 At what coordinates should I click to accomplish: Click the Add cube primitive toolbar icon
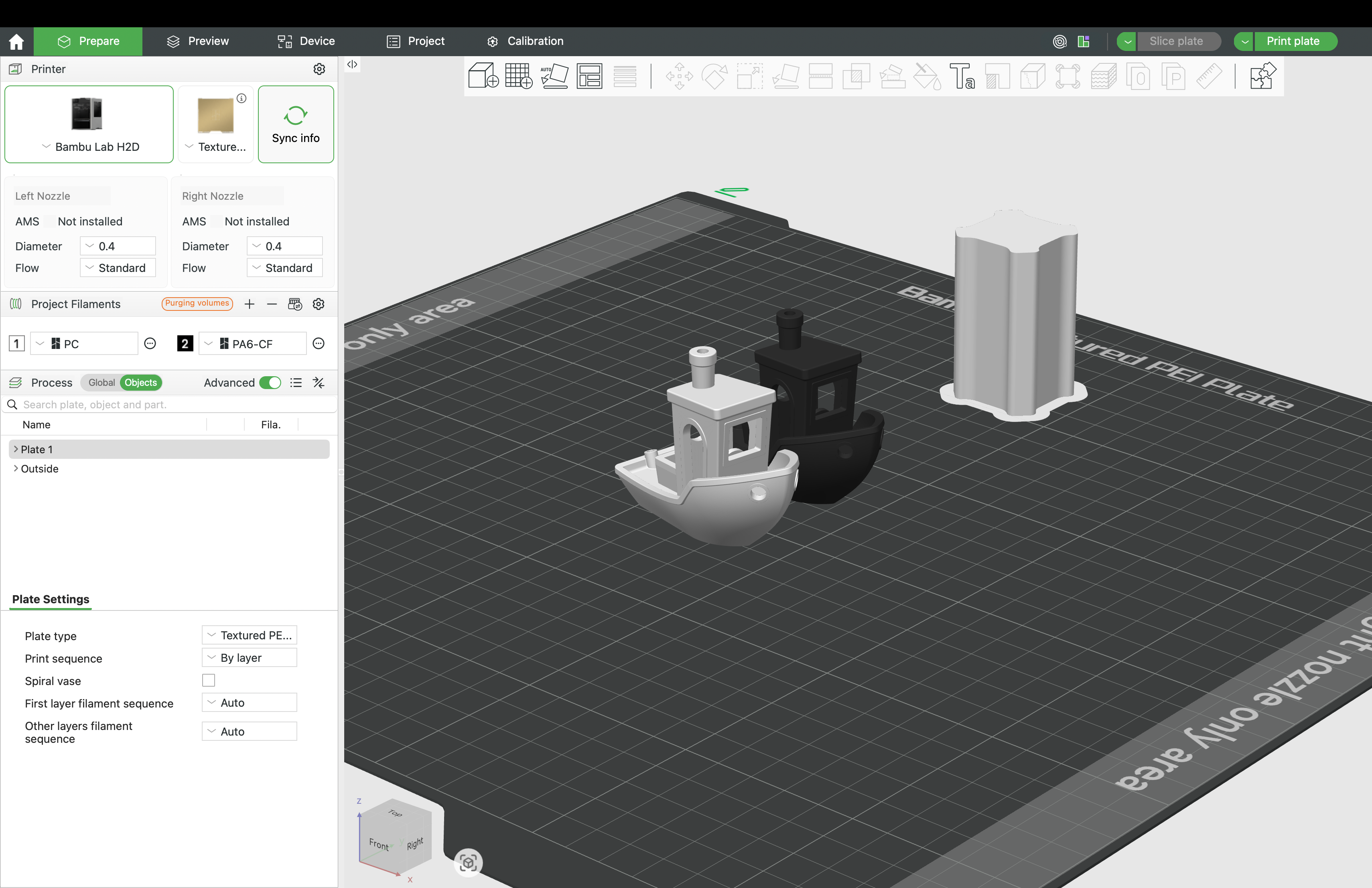pos(483,76)
